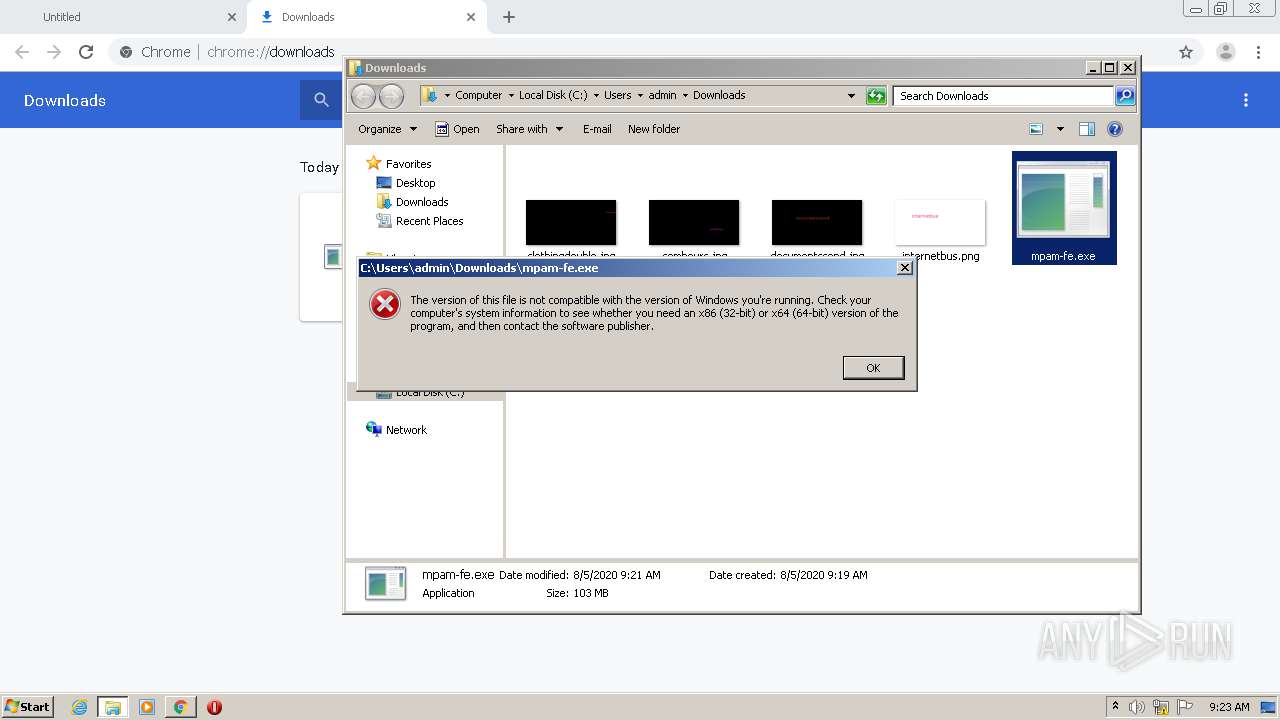Go forward in Downloads explorer window

(x=392, y=96)
